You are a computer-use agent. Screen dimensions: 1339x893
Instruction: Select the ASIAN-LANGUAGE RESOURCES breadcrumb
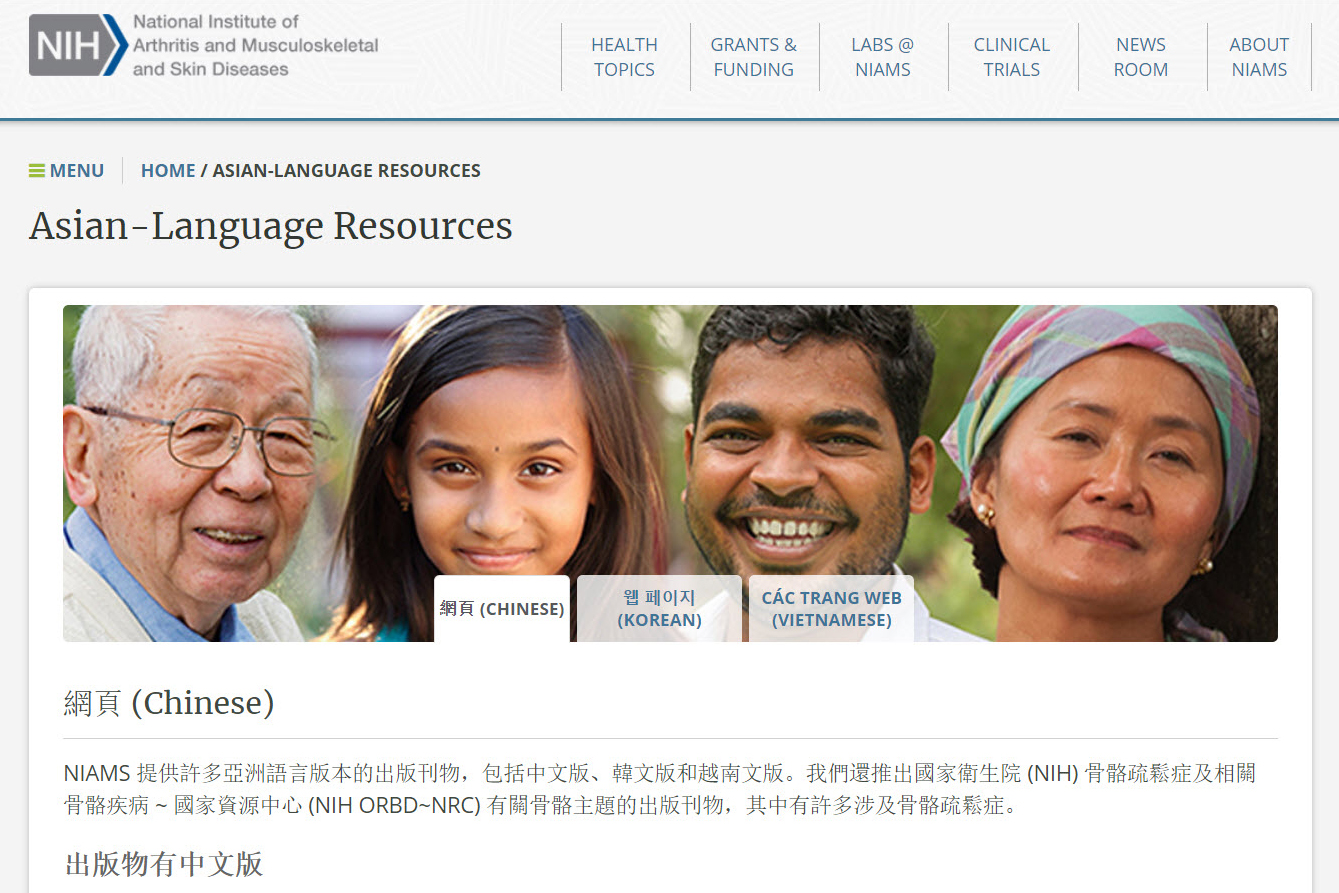coord(346,170)
